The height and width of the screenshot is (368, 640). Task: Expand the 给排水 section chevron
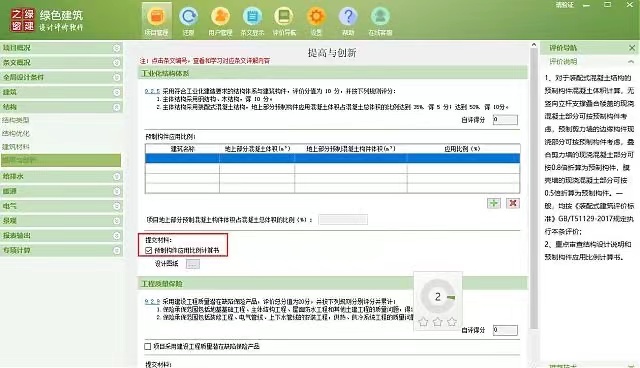tap(117, 177)
